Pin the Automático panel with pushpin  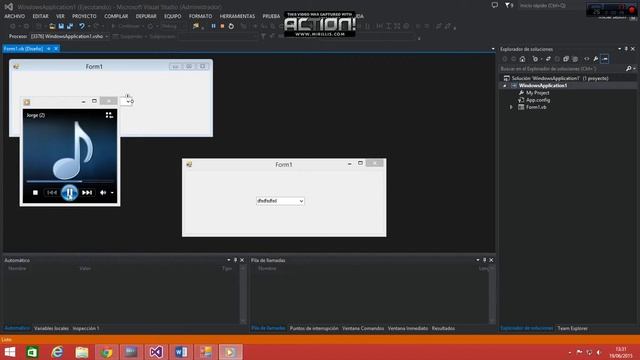(236, 260)
